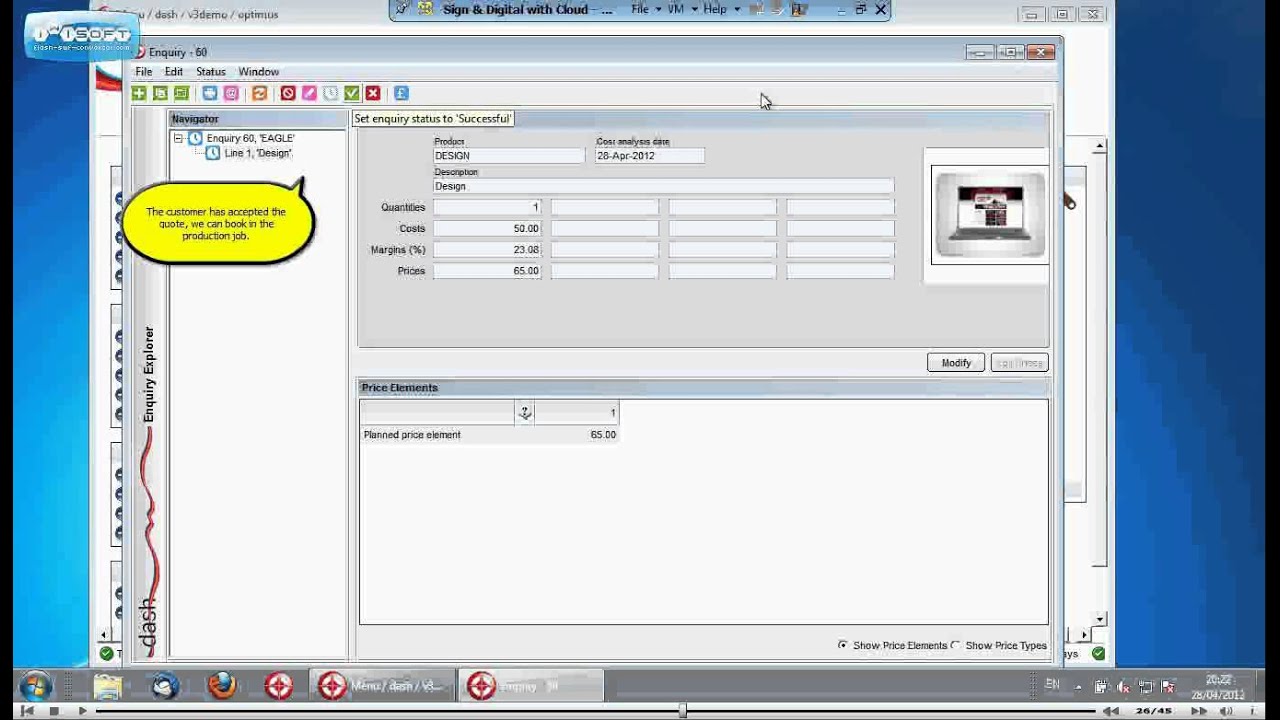Select the Show Price Types radio button
The width and height of the screenshot is (1280, 720).
click(956, 645)
